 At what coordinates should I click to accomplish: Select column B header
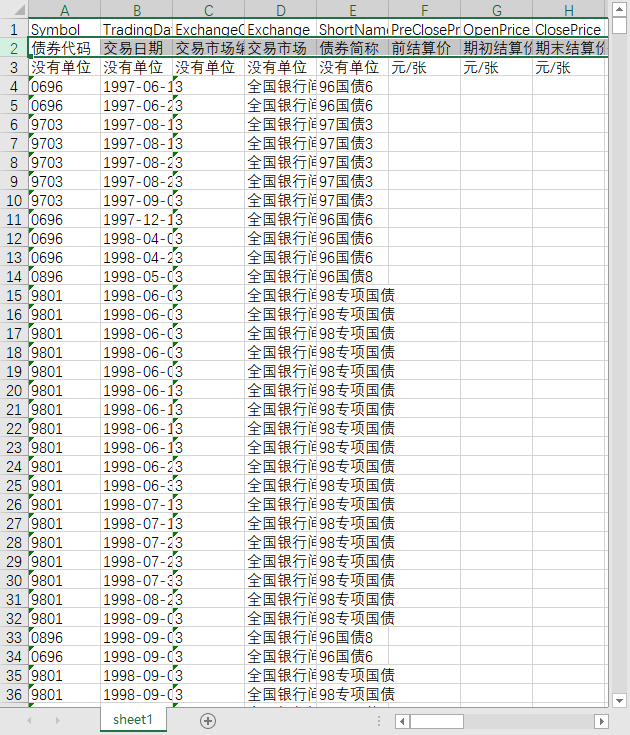[x=136, y=10]
